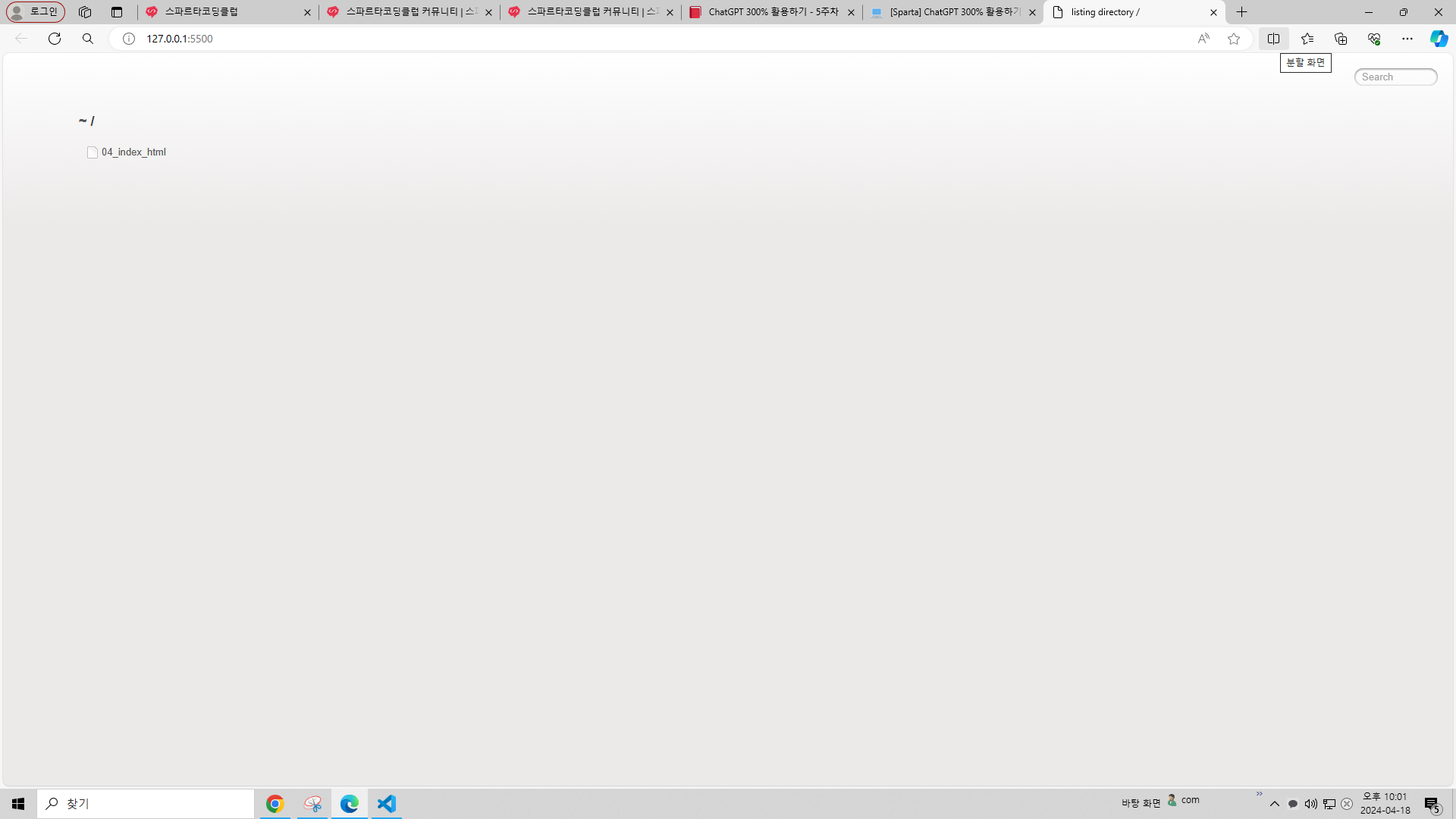Open Settings and more ellipsis menu
Screen dimensions: 1456x819
tap(1407, 39)
